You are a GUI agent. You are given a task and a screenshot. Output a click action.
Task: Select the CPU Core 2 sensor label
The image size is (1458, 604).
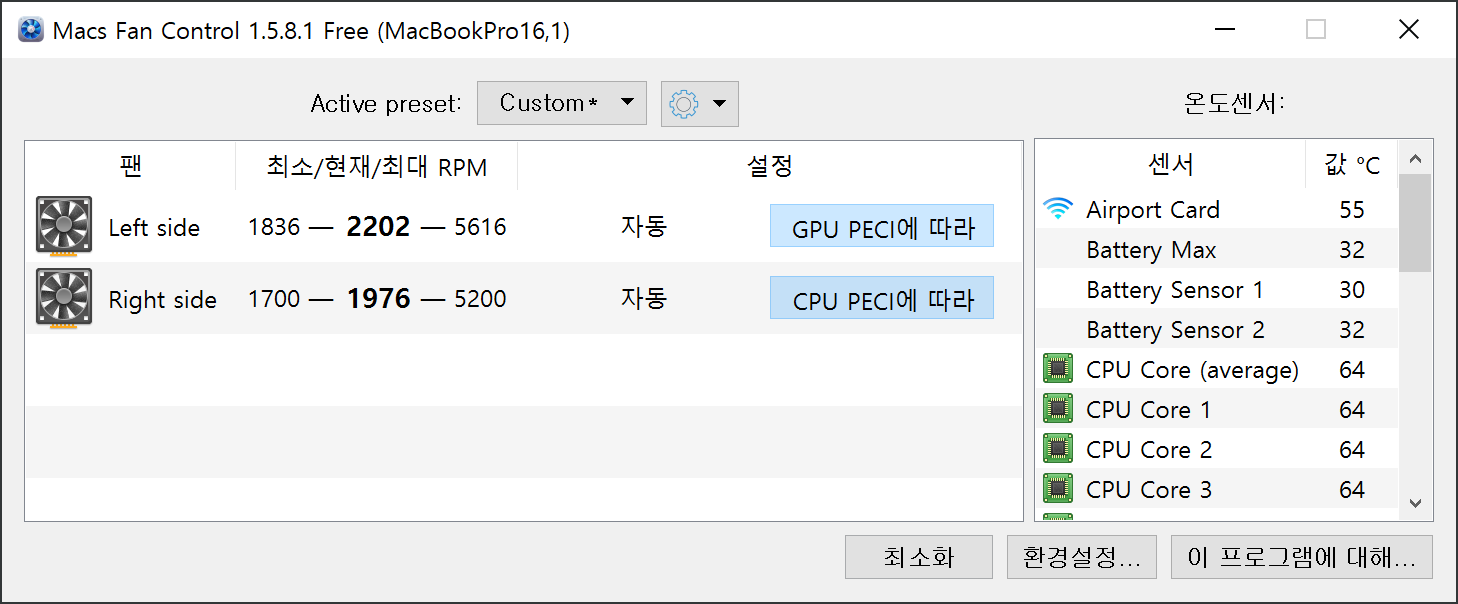1149,450
